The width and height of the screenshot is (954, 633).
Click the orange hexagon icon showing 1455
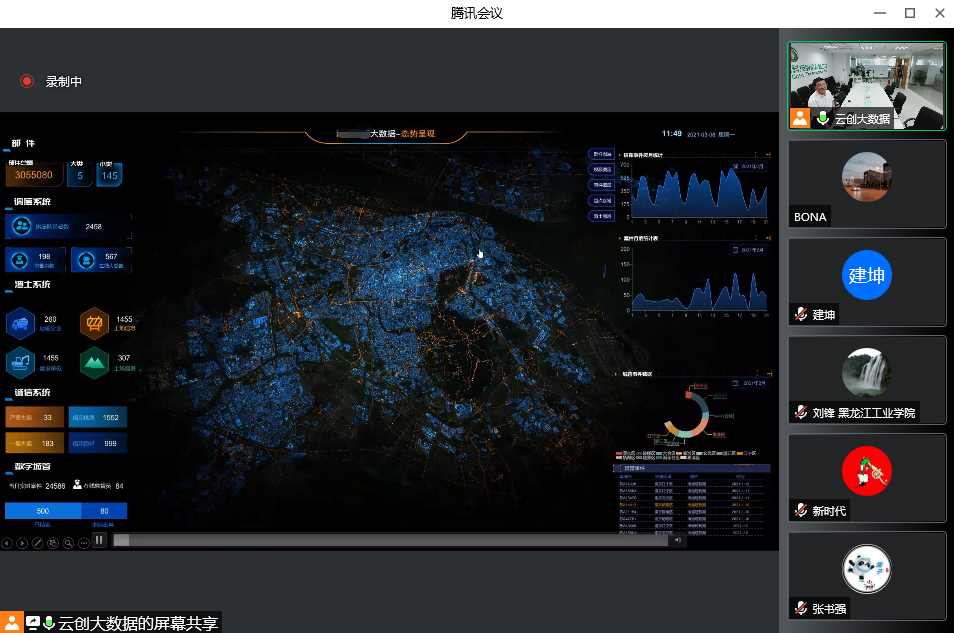(x=95, y=323)
